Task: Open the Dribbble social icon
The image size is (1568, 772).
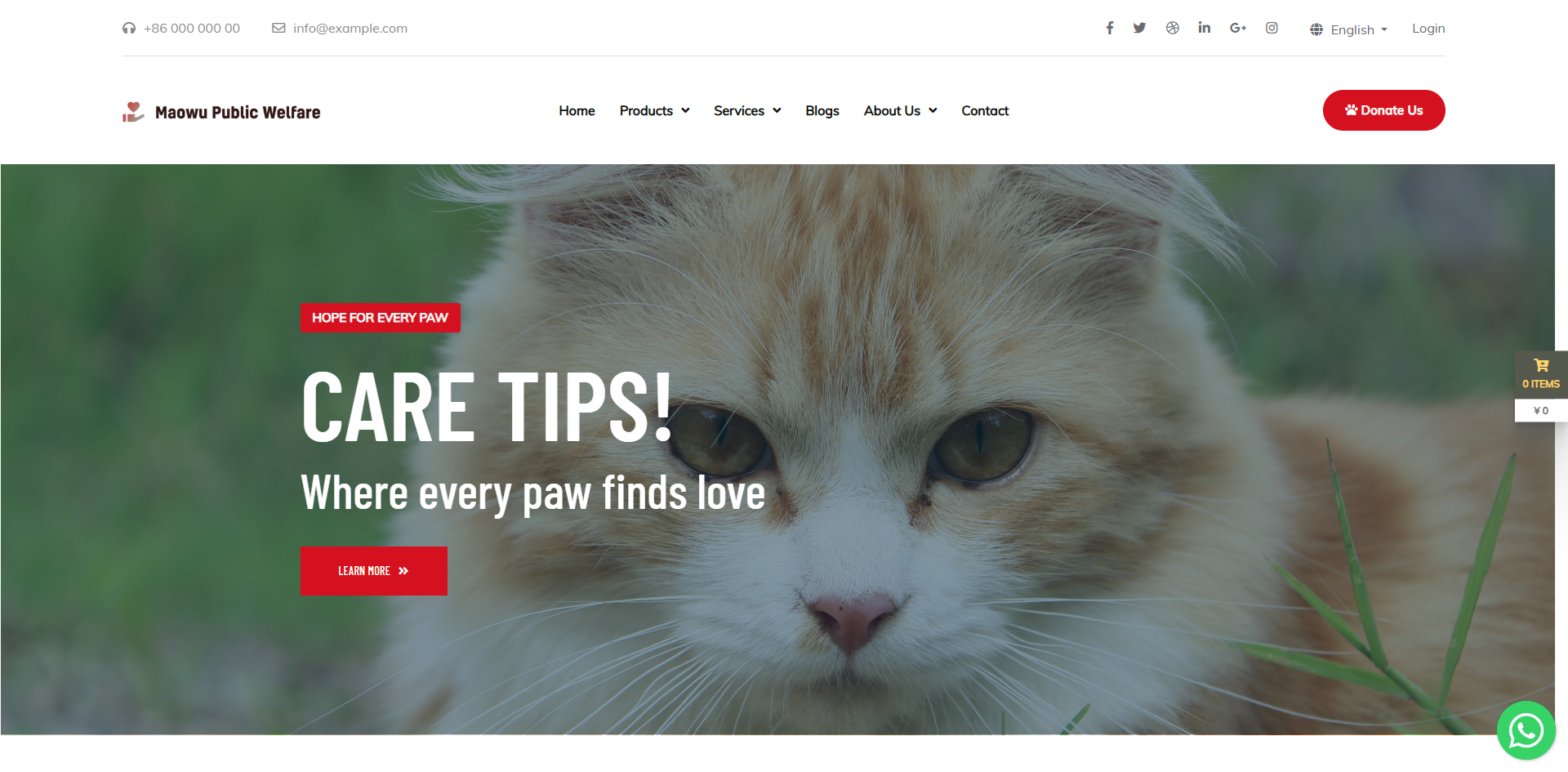Action: (x=1173, y=28)
